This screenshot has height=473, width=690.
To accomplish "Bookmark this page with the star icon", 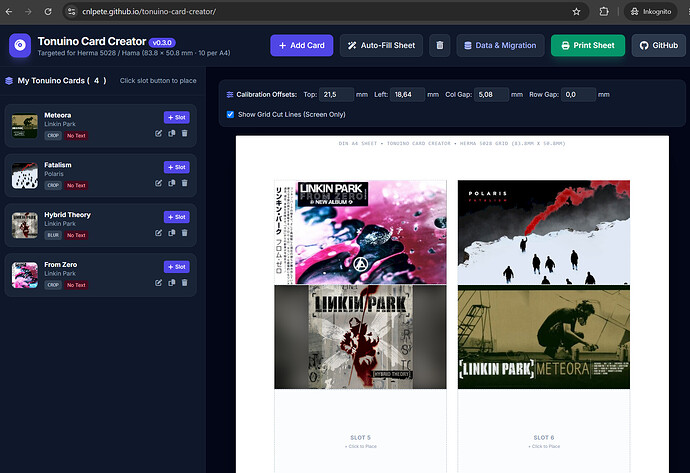I will (576, 12).
